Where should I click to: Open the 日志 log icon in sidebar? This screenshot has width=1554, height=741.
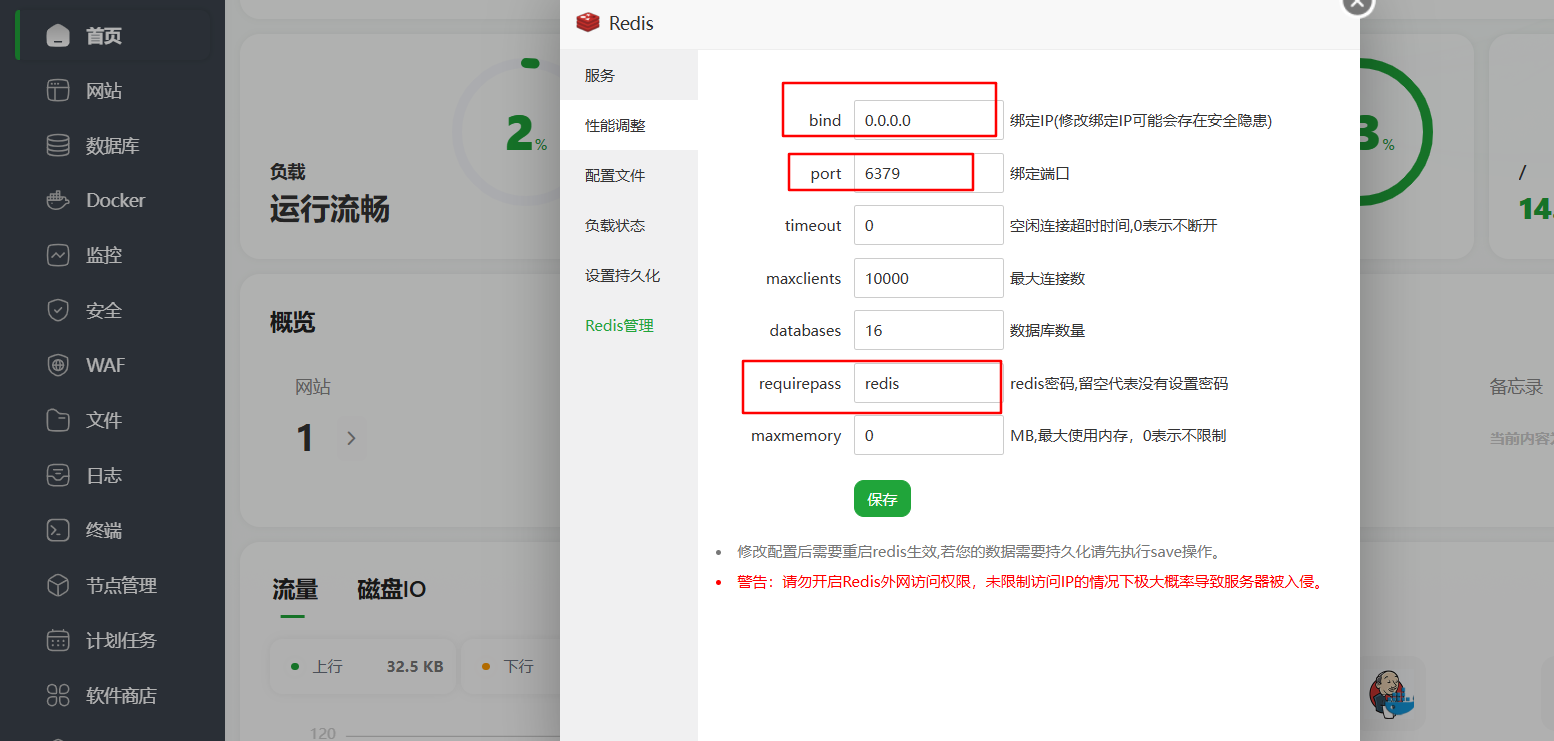click(59, 475)
